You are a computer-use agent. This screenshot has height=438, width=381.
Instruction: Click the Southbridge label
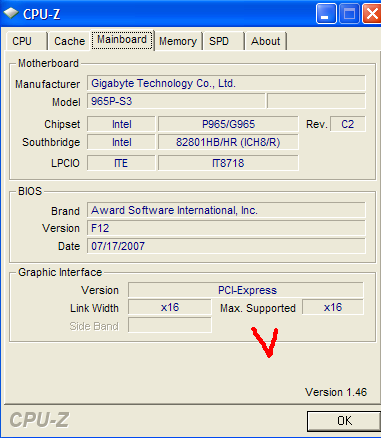51,142
